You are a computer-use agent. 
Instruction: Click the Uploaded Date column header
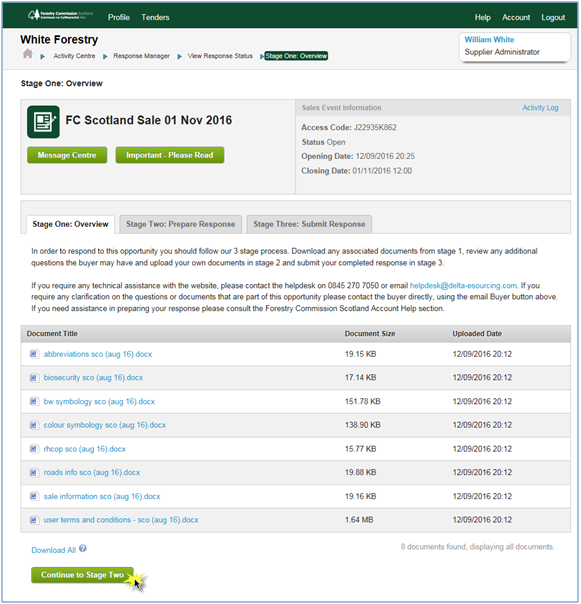477,334
